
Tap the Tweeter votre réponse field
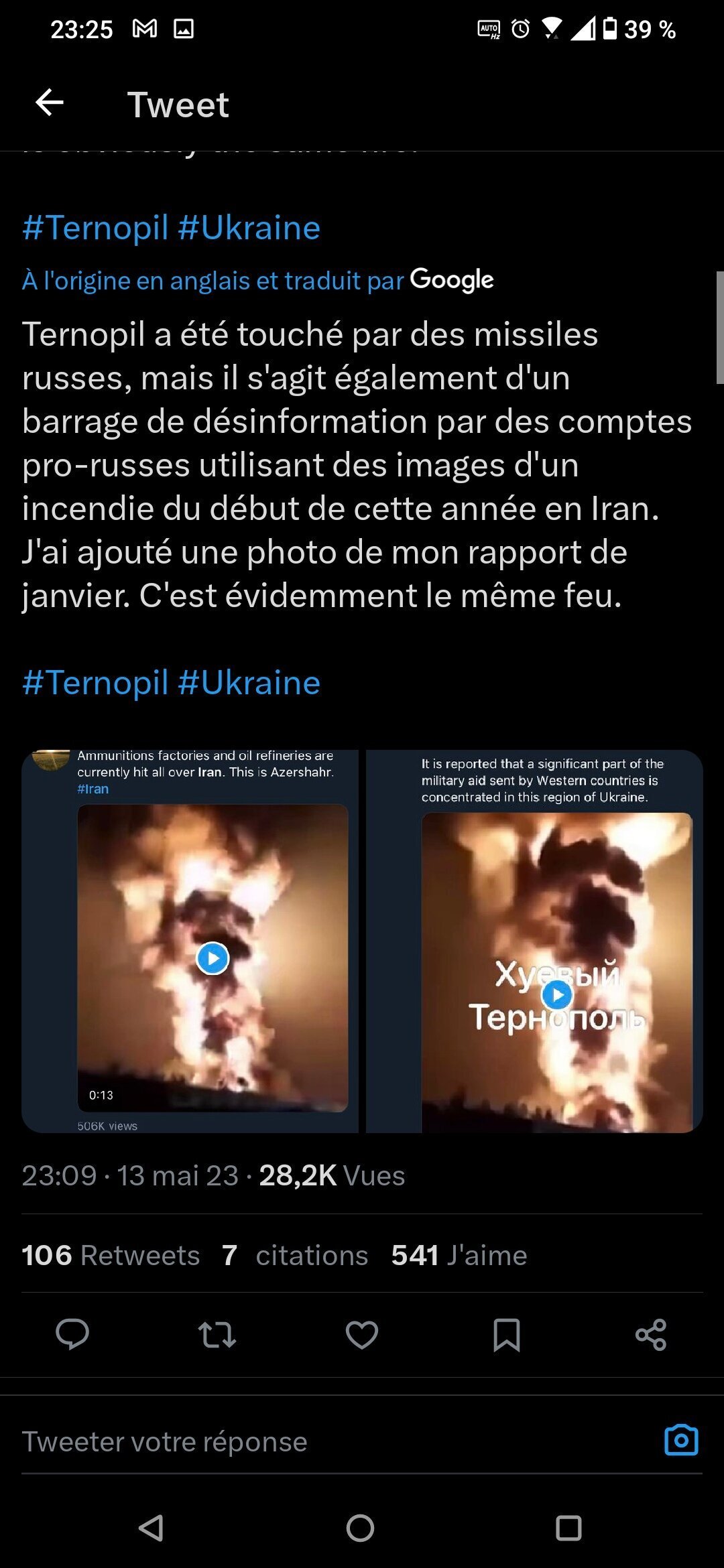point(335,1441)
